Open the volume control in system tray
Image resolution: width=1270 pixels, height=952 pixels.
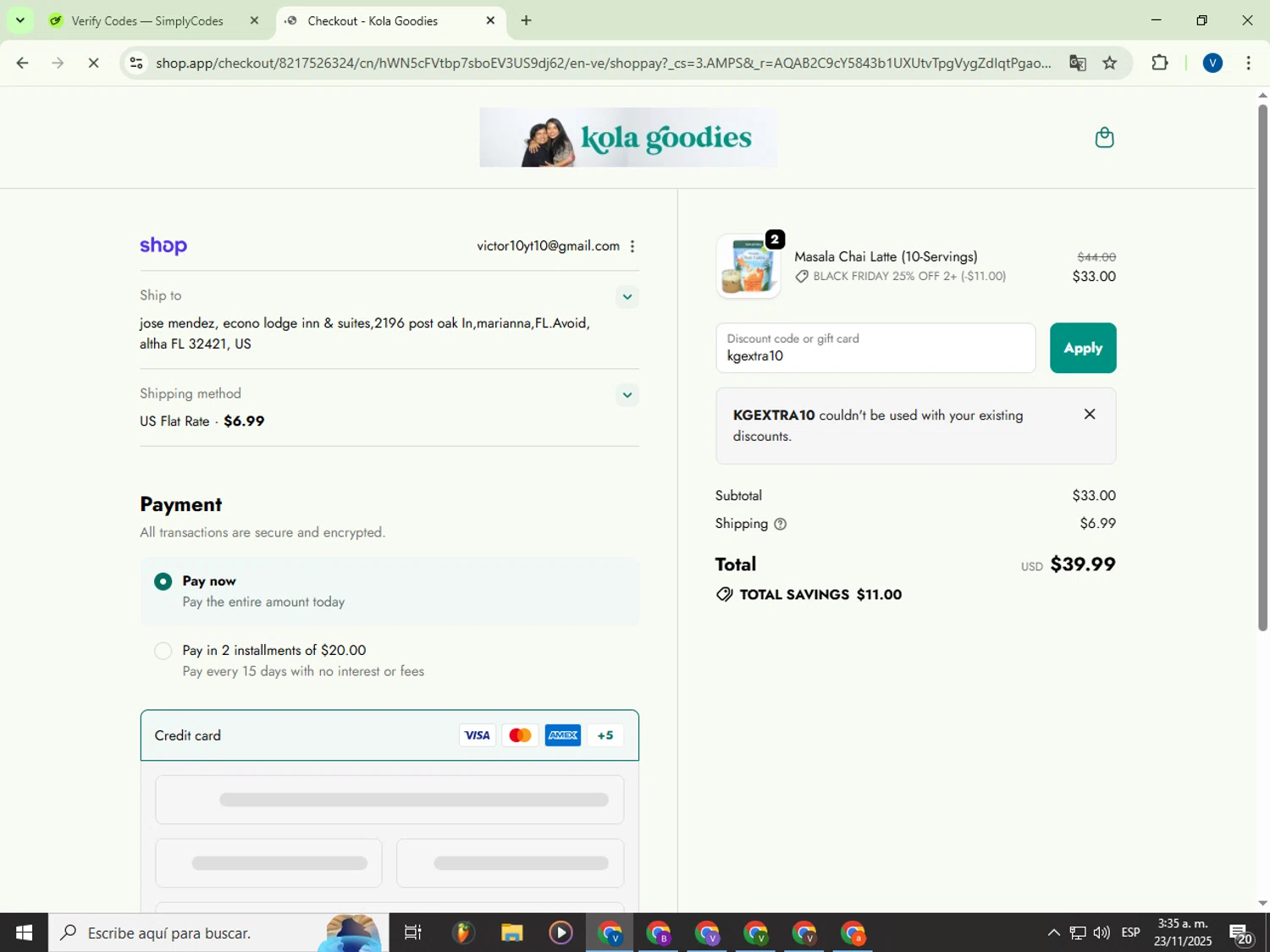(1102, 933)
